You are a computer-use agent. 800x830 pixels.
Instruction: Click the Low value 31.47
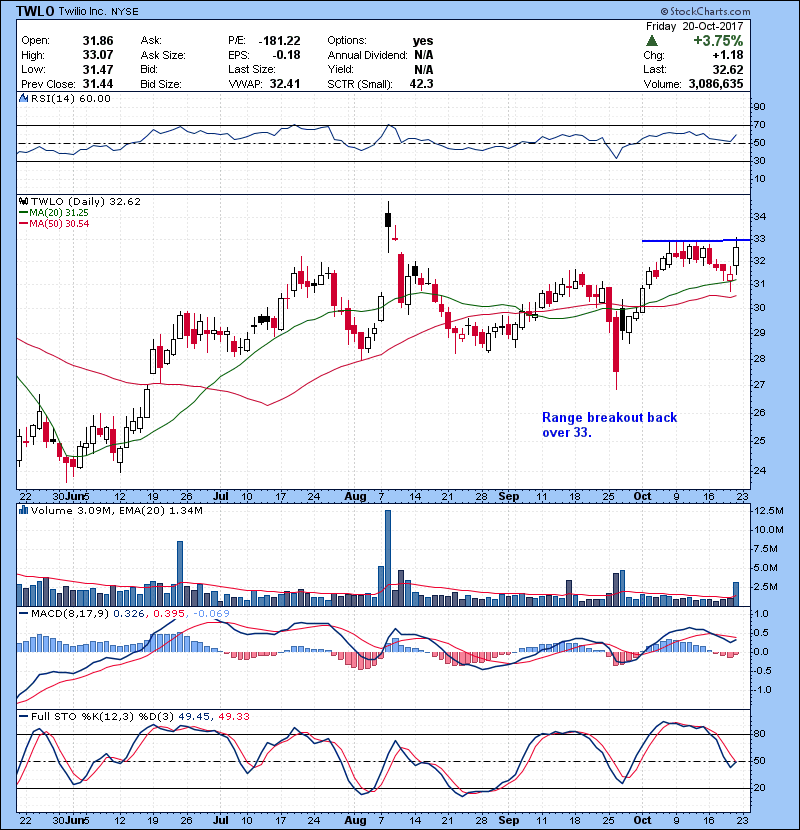(x=98, y=69)
